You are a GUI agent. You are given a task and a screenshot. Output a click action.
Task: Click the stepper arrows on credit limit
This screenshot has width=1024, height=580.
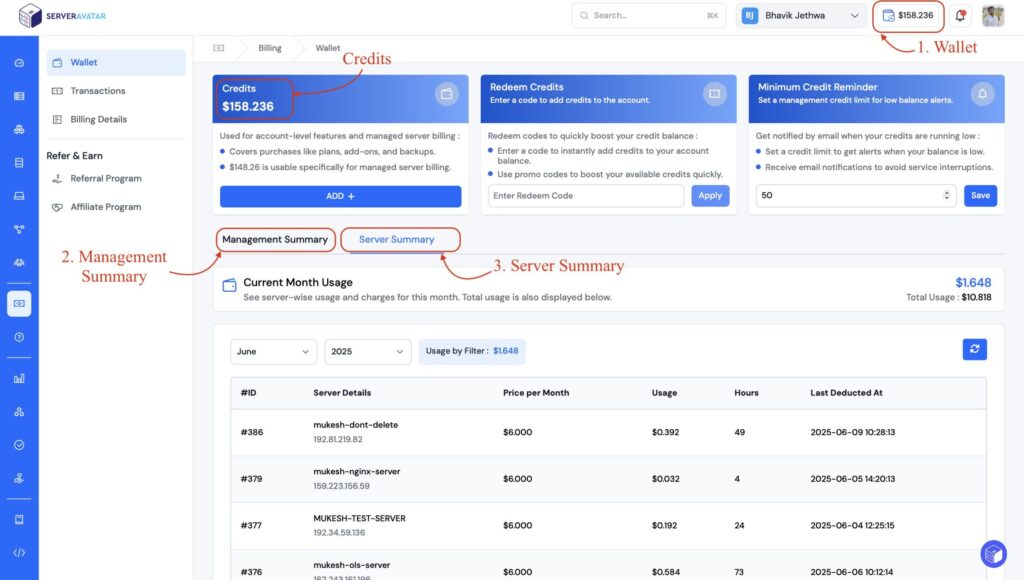pos(946,195)
